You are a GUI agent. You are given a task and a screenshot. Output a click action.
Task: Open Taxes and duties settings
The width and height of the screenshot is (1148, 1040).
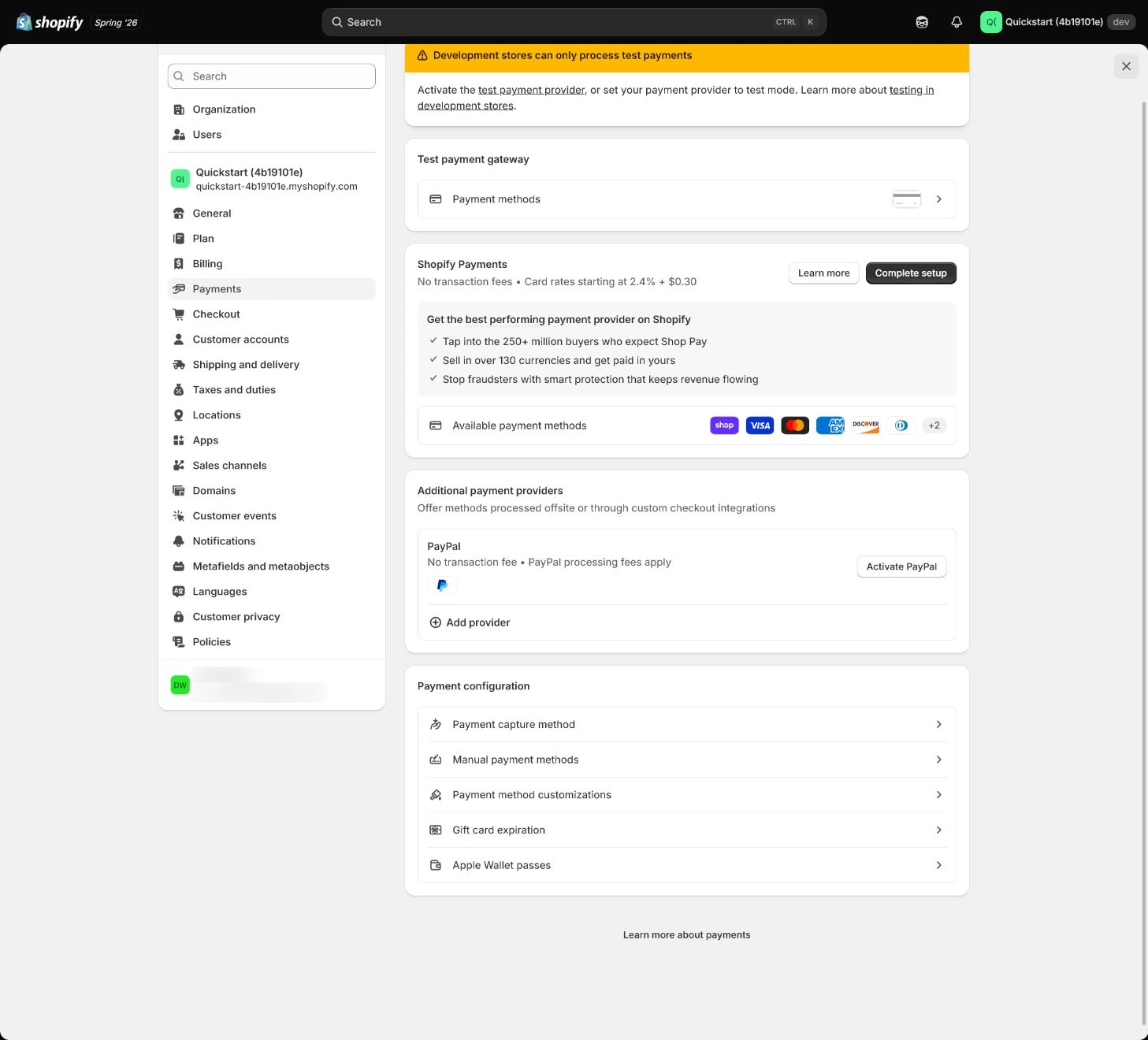(x=272, y=390)
